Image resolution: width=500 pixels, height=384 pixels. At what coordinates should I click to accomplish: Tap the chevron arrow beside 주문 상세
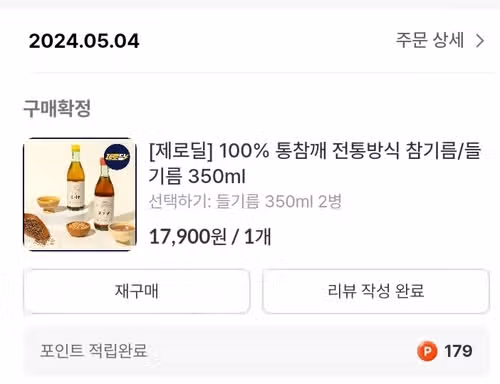(480, 41)
